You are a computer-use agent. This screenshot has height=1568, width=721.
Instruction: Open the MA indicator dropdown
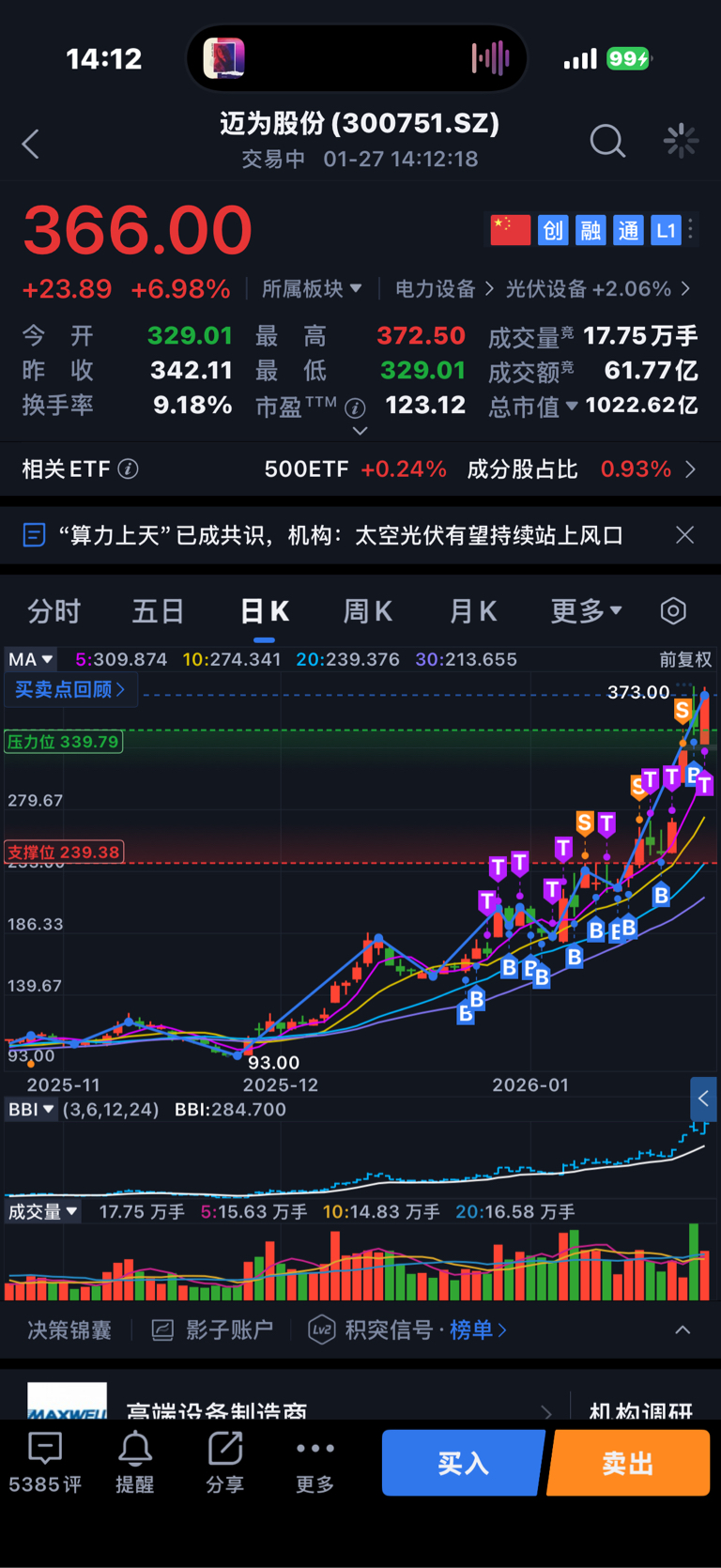coord(31,659)
